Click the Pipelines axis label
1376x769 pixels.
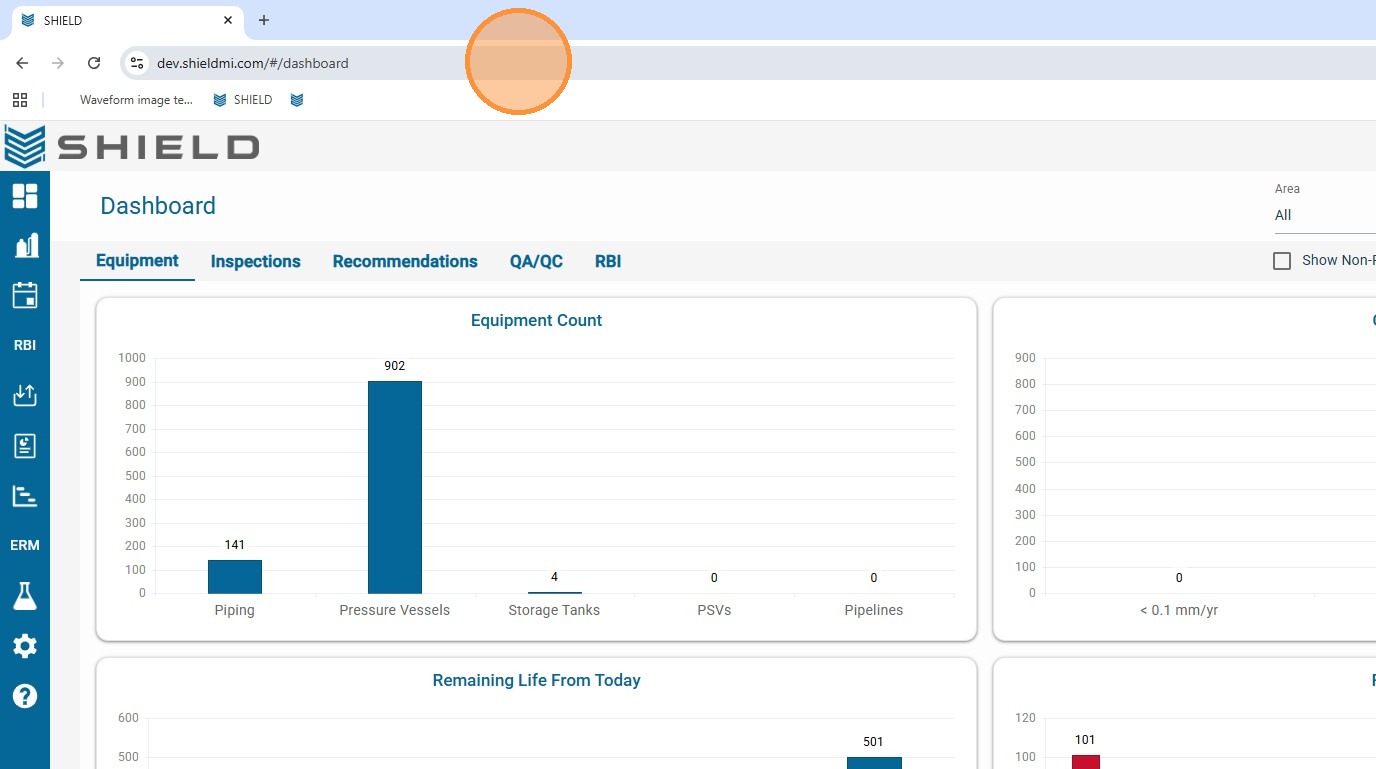pyautogui.click(x=874, y=610)
